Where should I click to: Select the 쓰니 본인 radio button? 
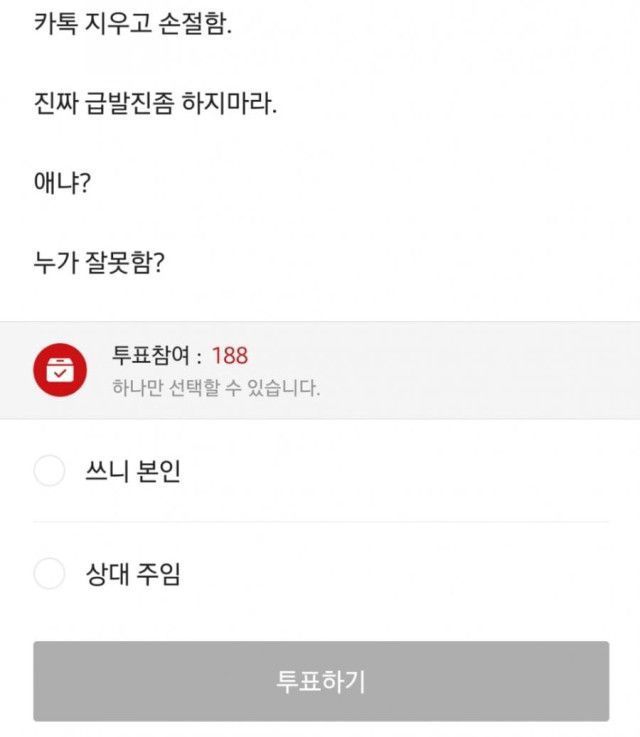click(x=49, y=471)
